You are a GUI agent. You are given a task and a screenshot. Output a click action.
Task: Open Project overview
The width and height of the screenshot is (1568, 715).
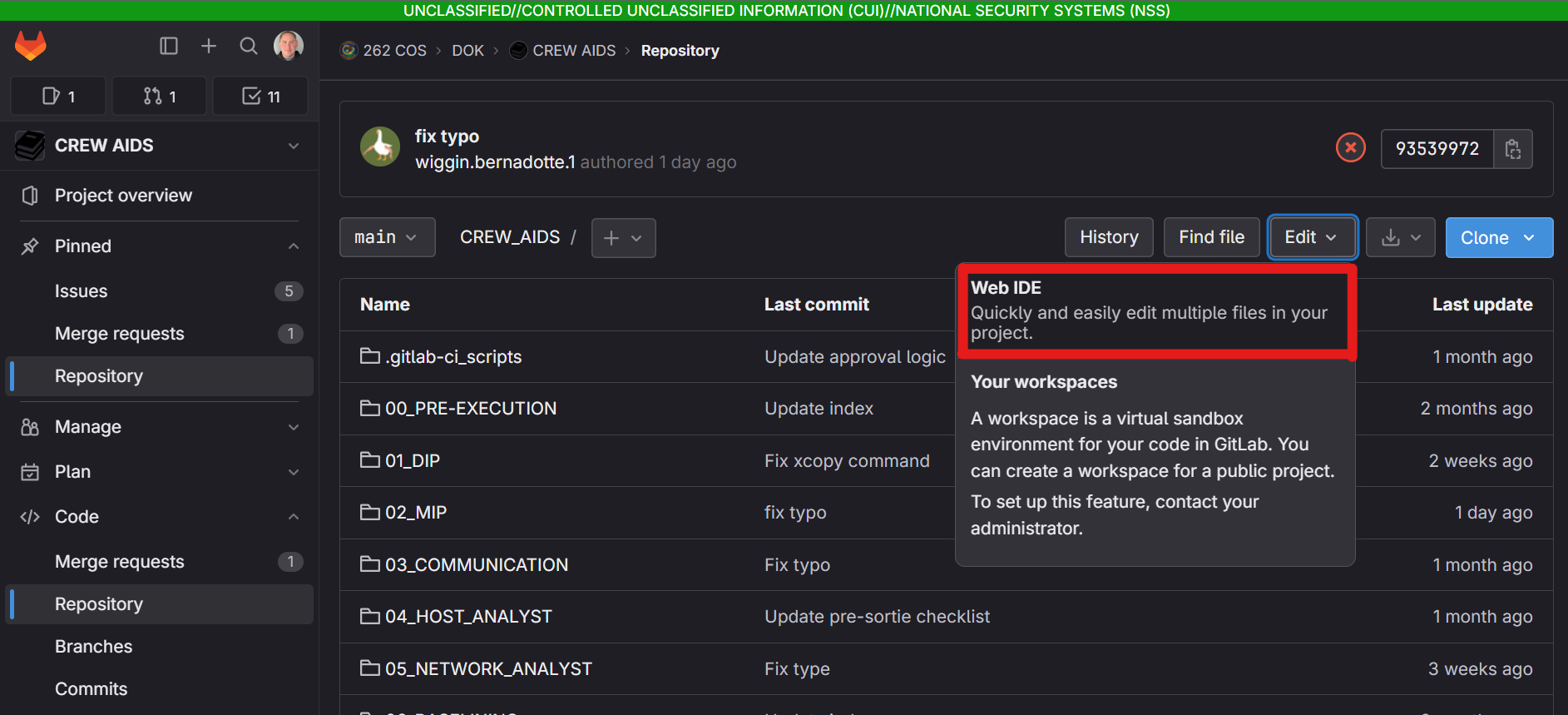tap(160, 196)
